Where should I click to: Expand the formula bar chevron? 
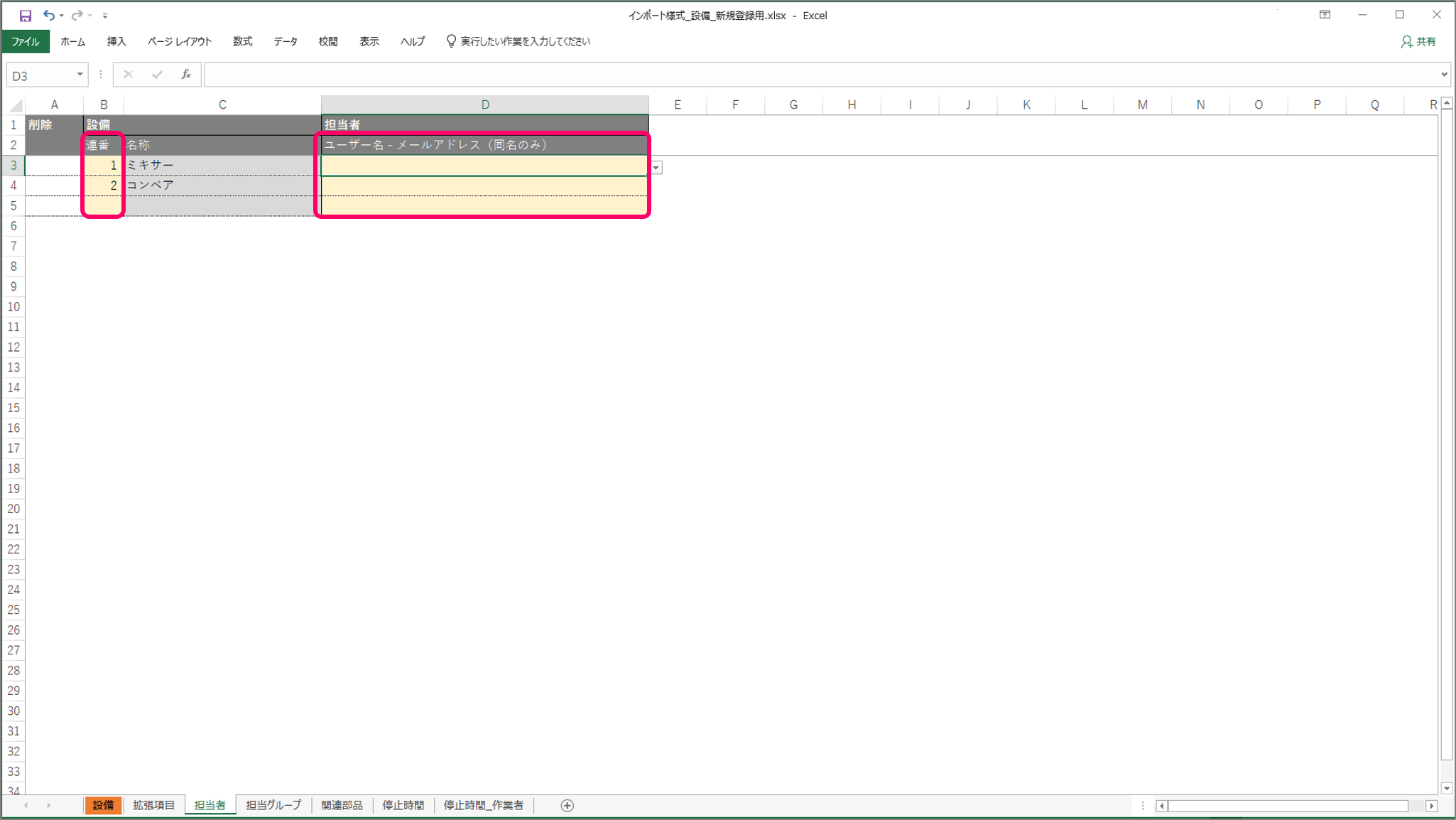pos(1443,75)
